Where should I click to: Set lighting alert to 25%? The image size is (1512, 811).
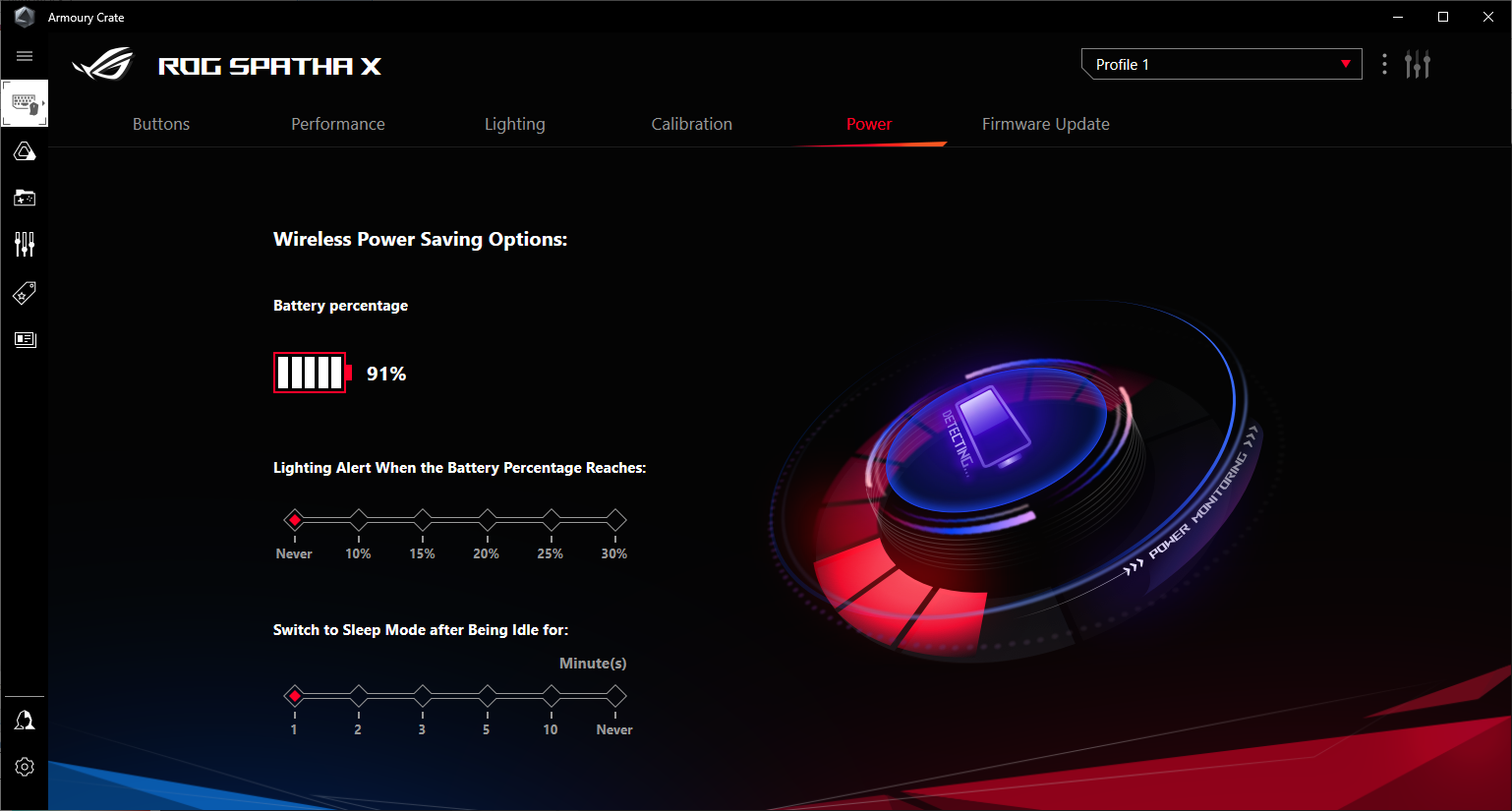pos(552,519)
